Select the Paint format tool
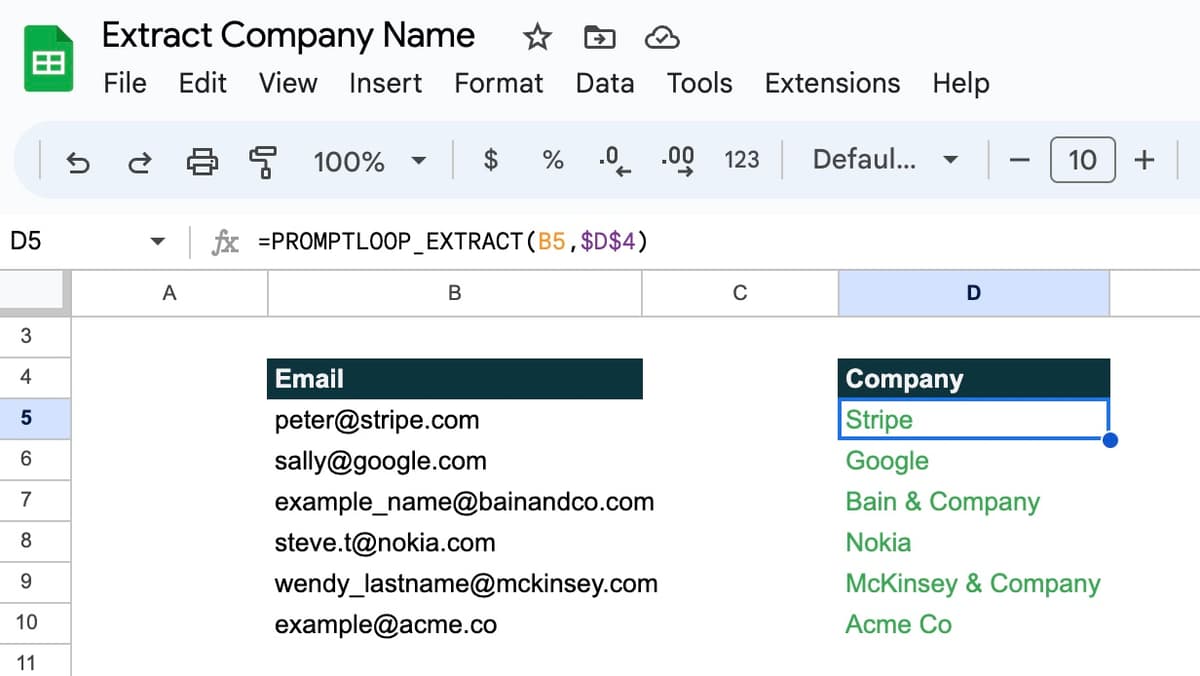The height and width of the screenshot is (676, 1200). coord(264,160)
